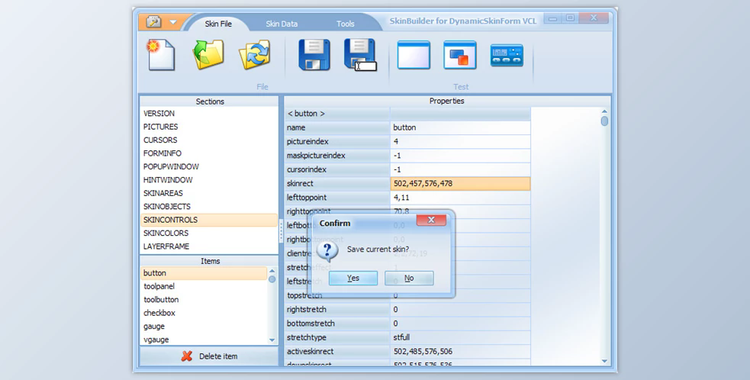
Task: Edit the lefttoppoint value 4,11
Action: tap(460, 197)
